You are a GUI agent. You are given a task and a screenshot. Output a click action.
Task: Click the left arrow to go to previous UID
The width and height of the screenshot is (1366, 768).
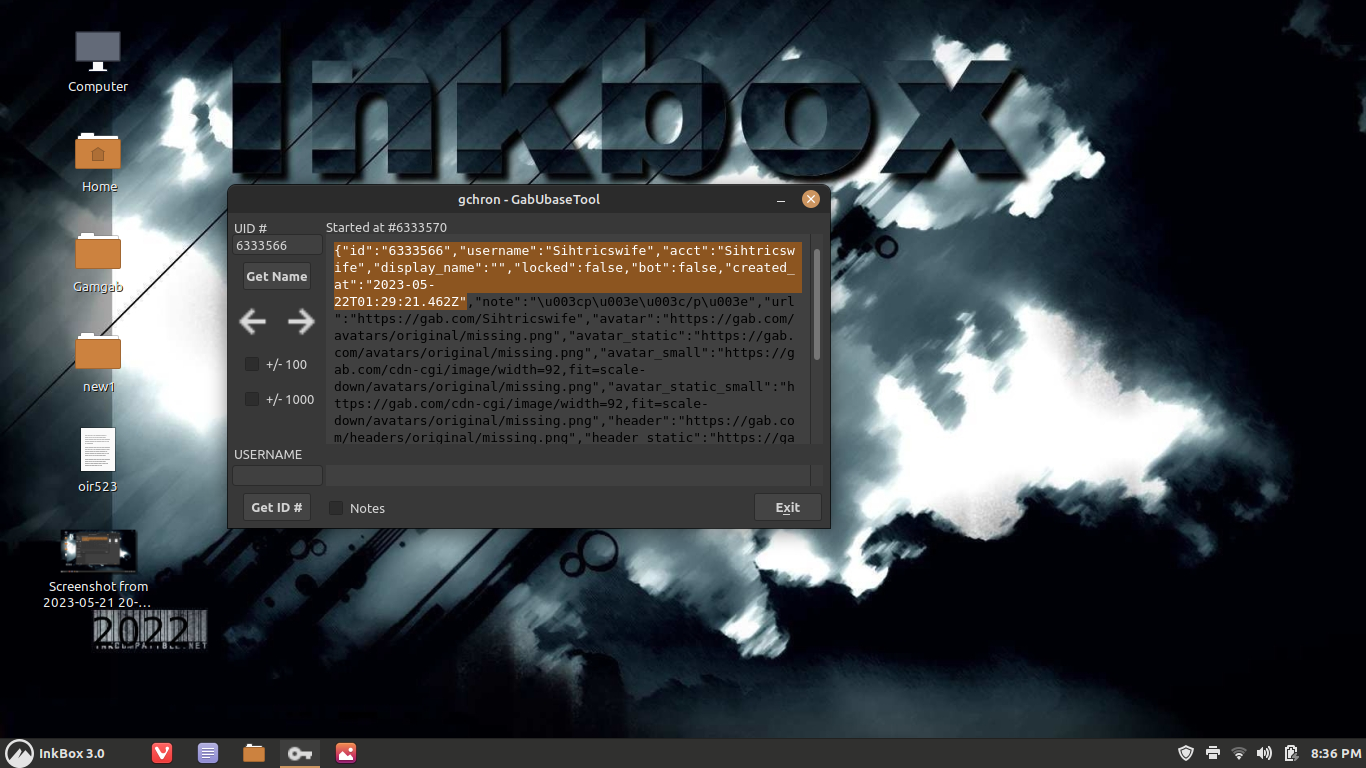[x=253, y=321]
